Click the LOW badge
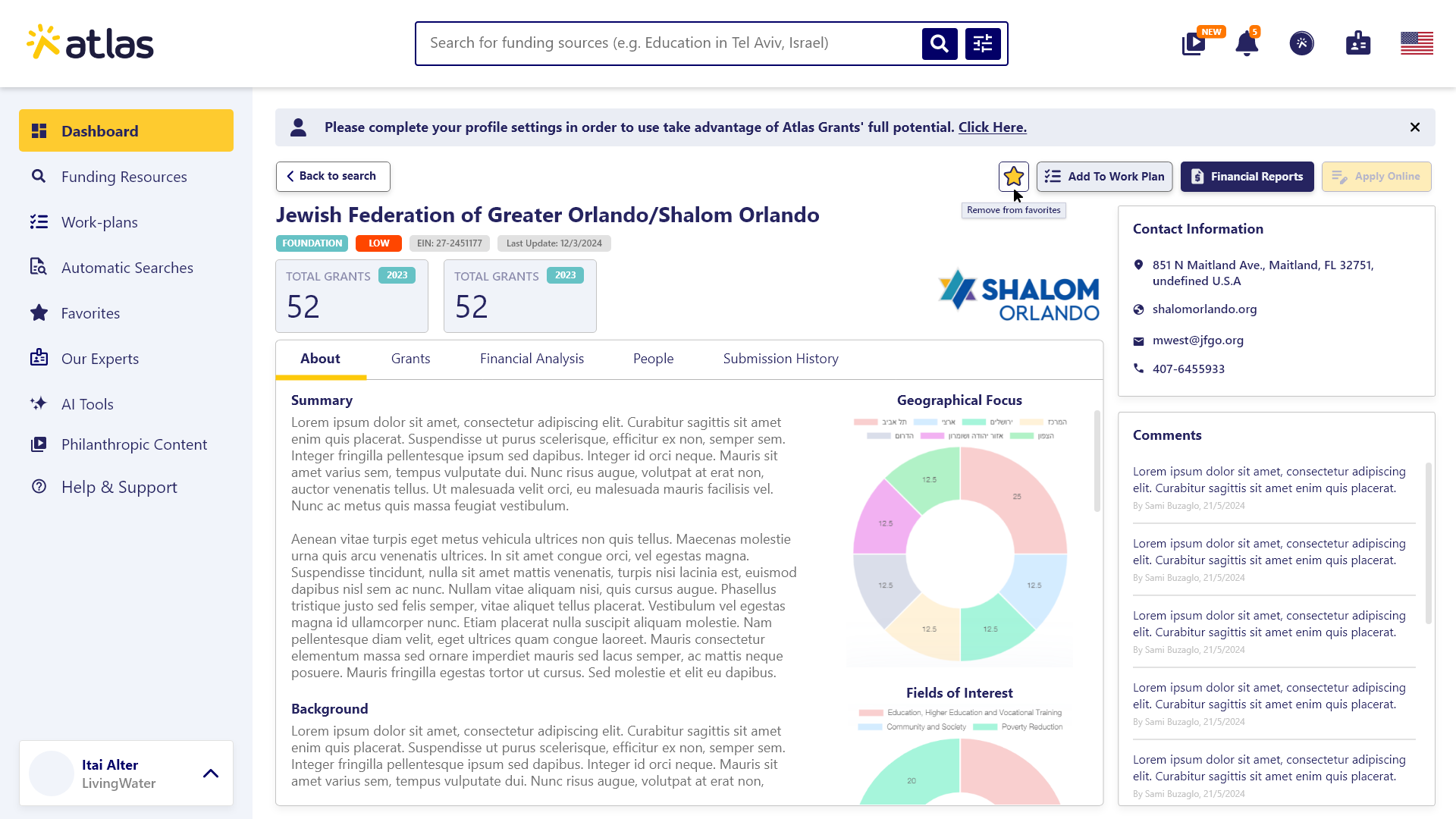This screenshot has width=1456, height=819. click(x=378, y=243)
